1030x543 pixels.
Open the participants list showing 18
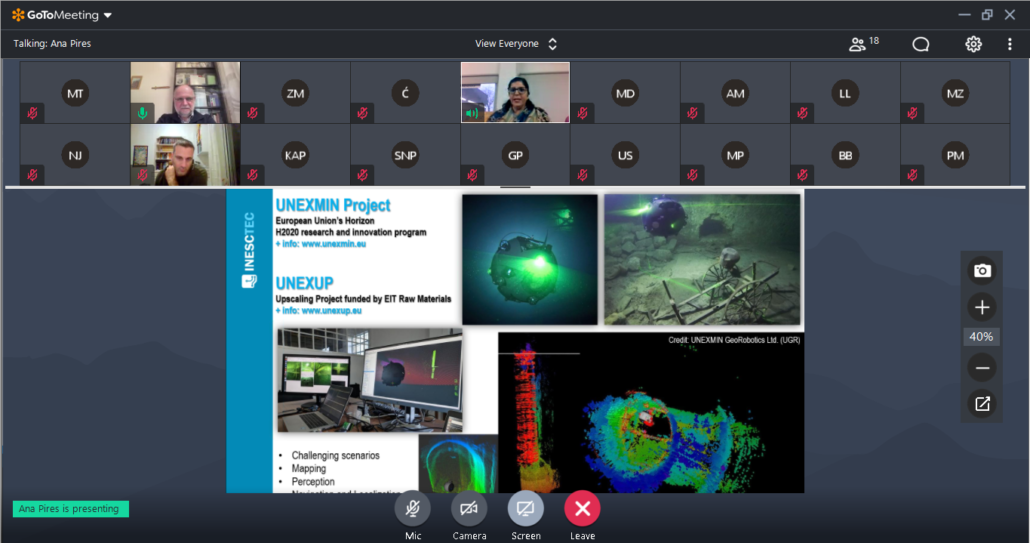click(x=863, y=43)
